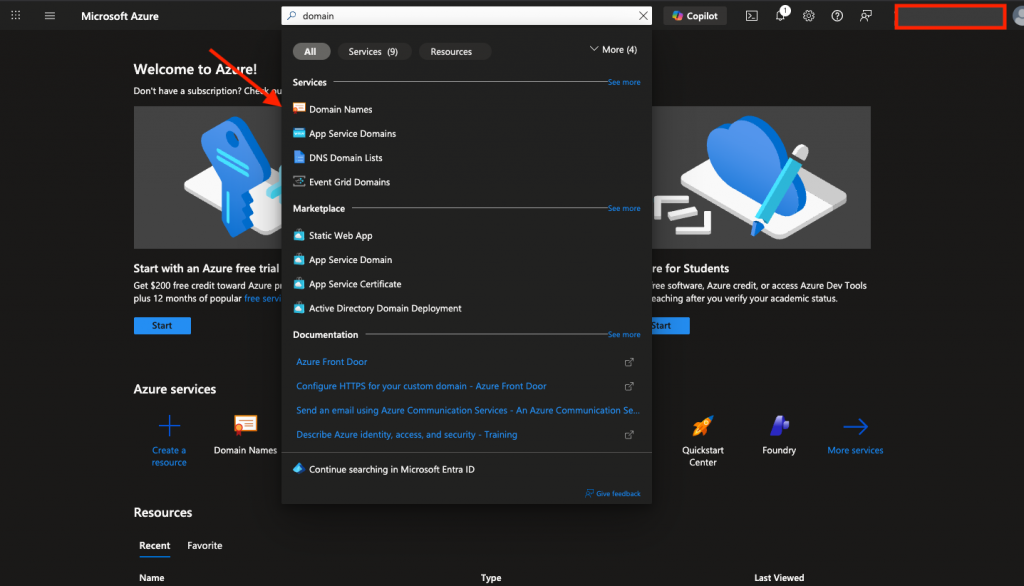Click the free trial key illustration

208,177
